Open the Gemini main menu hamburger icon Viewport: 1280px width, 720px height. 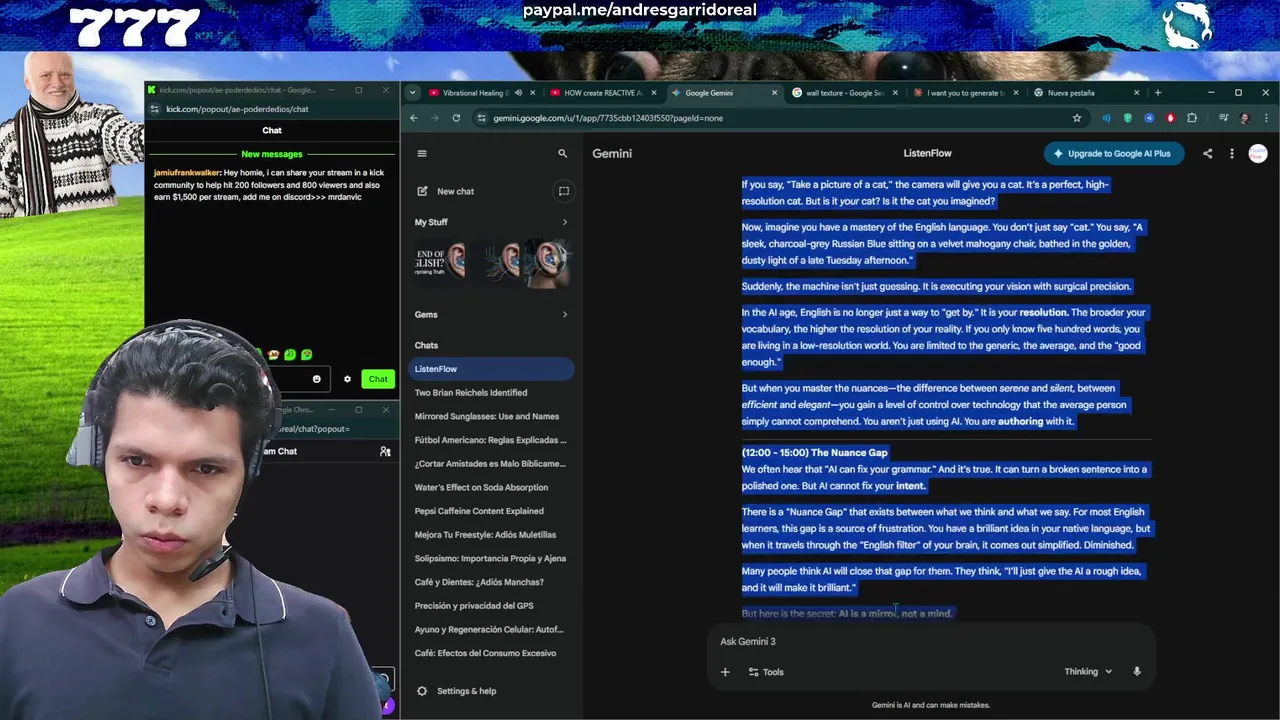422,153
